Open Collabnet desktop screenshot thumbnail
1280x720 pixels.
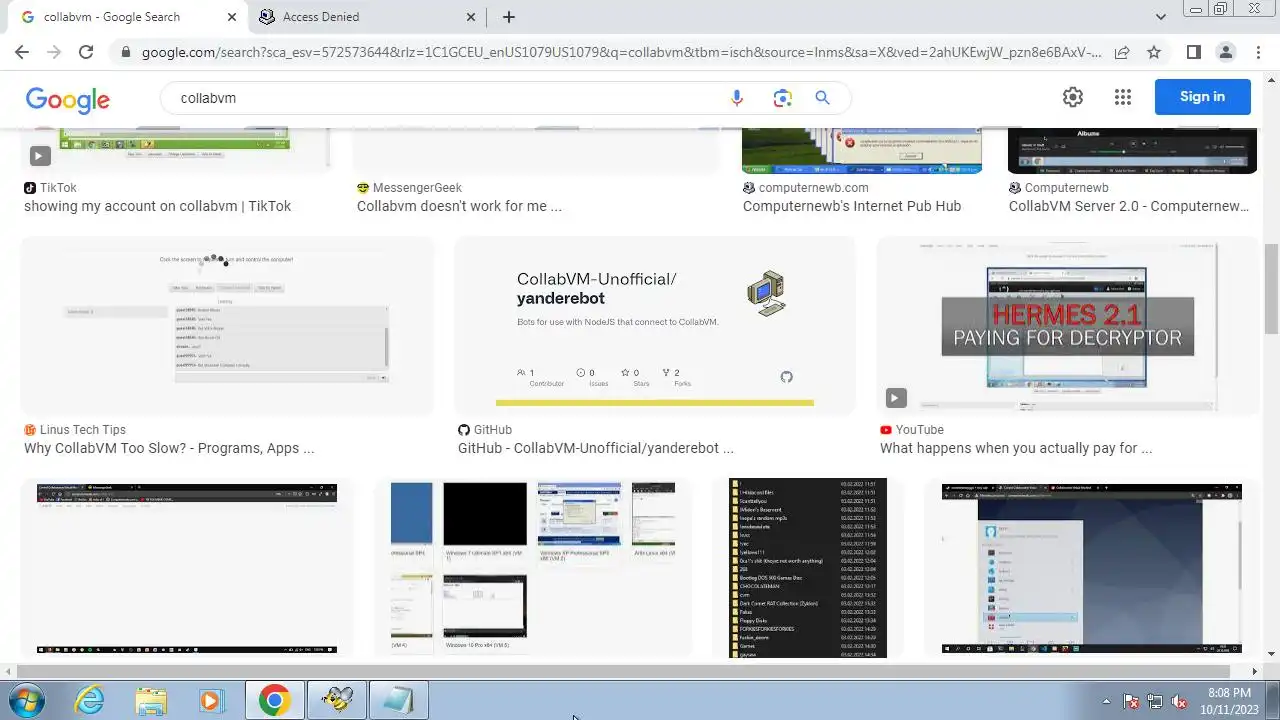coord(1091,568)
